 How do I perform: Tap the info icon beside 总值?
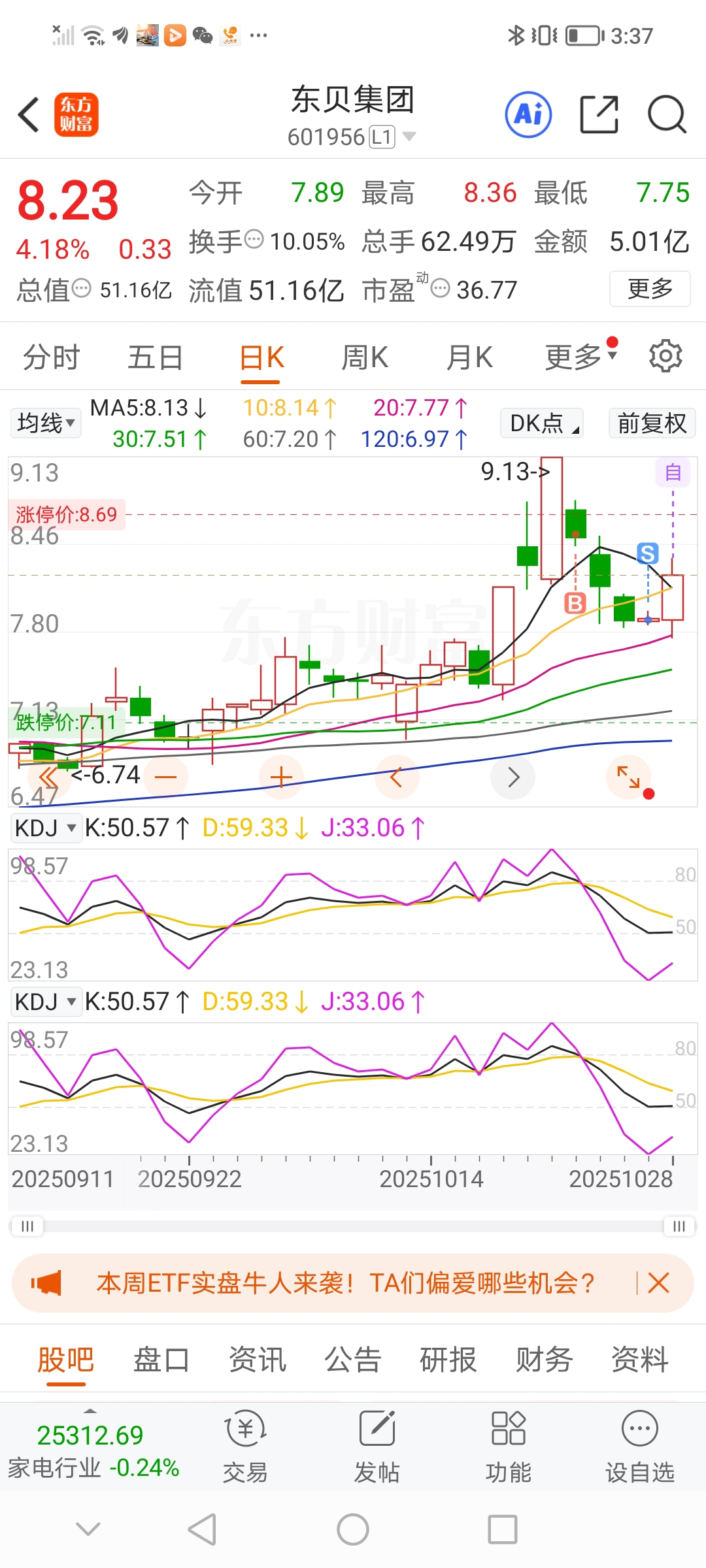(x=81, y=287)
